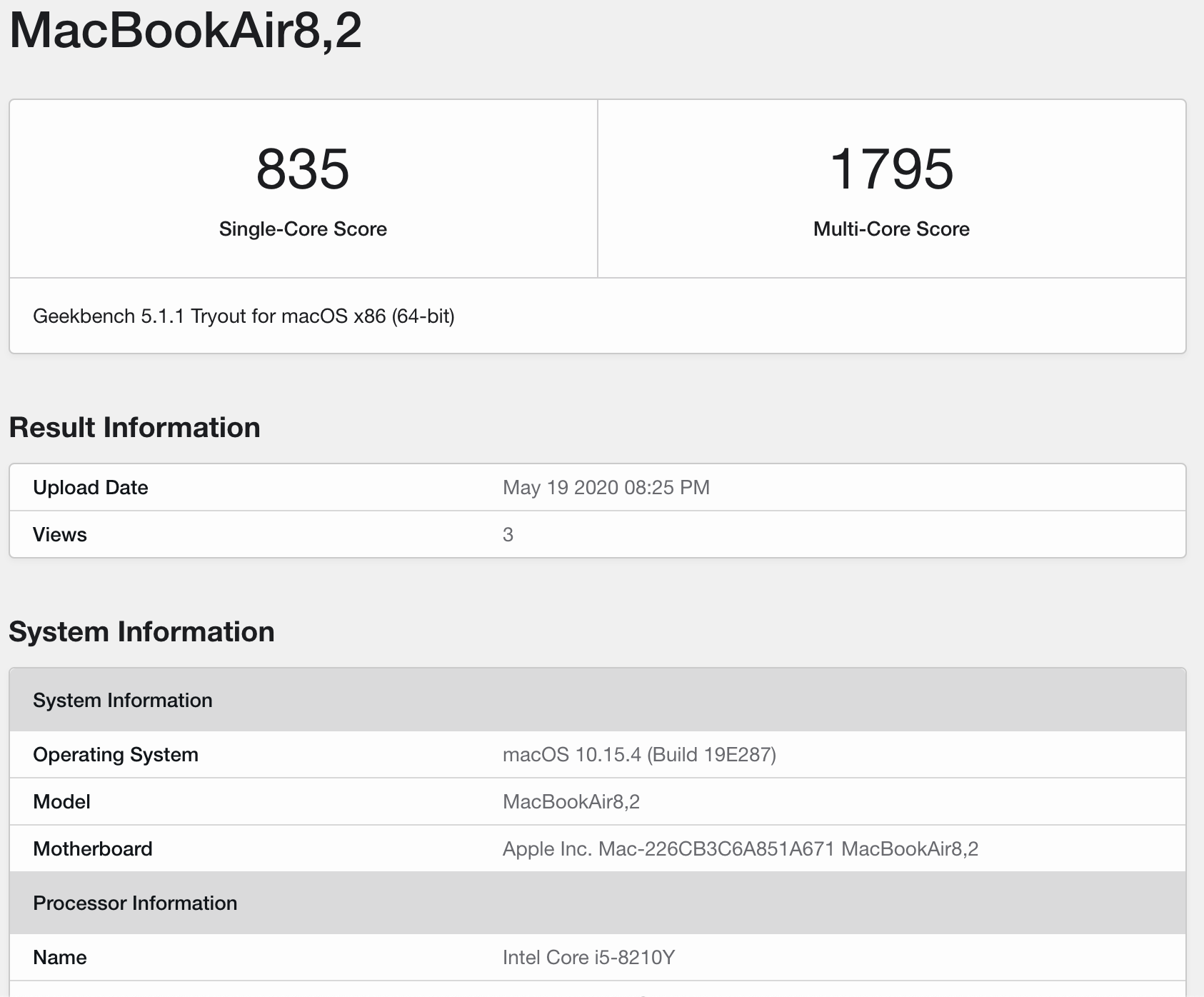Click the Motherboard row label
Screen dimensions: 1204x997
click(93, 848)
